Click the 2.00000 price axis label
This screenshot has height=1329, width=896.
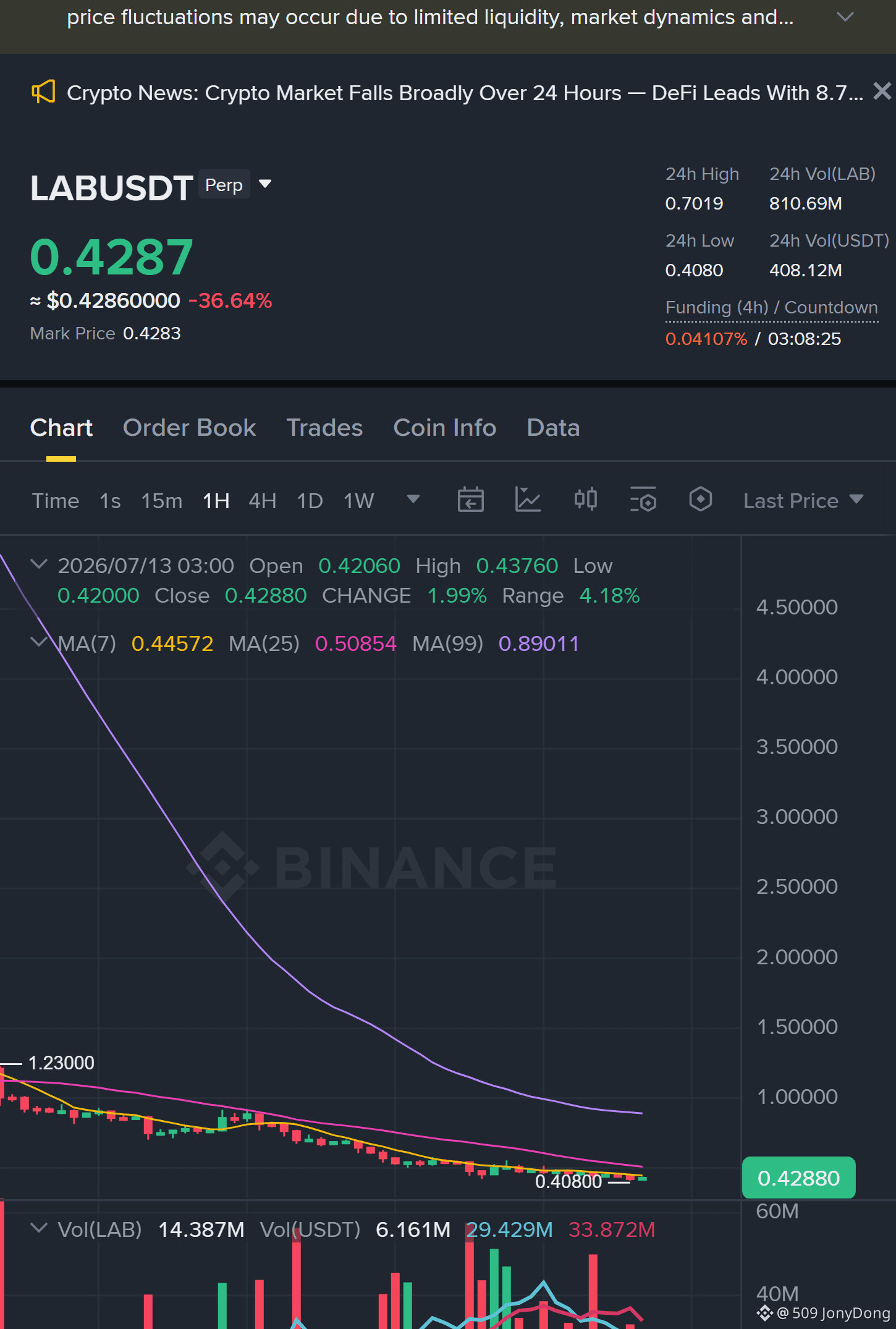(x=797, y=957)
